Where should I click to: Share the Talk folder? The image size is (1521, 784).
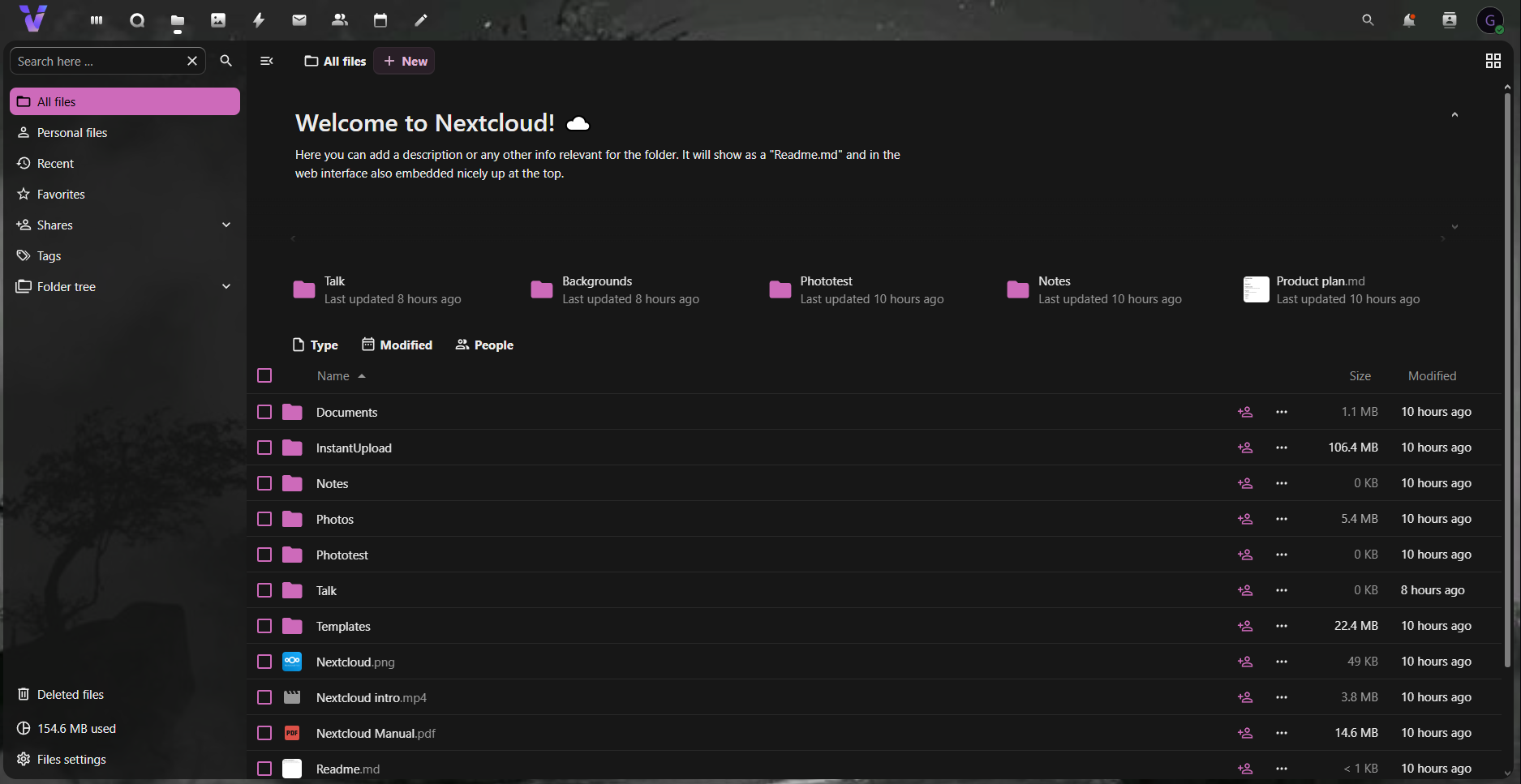pos(1245,590)
